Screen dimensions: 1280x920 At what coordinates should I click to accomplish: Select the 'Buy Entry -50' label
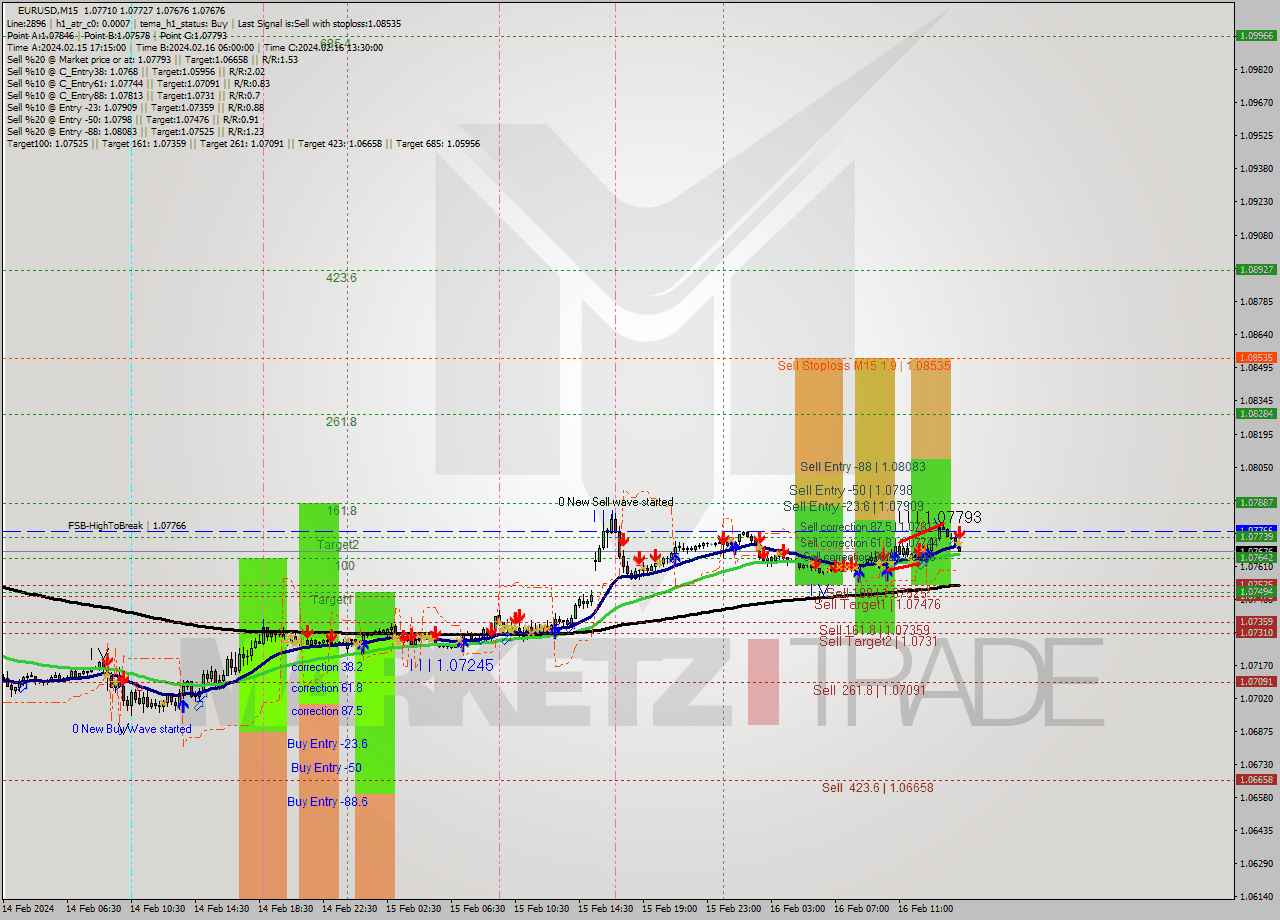326,768
